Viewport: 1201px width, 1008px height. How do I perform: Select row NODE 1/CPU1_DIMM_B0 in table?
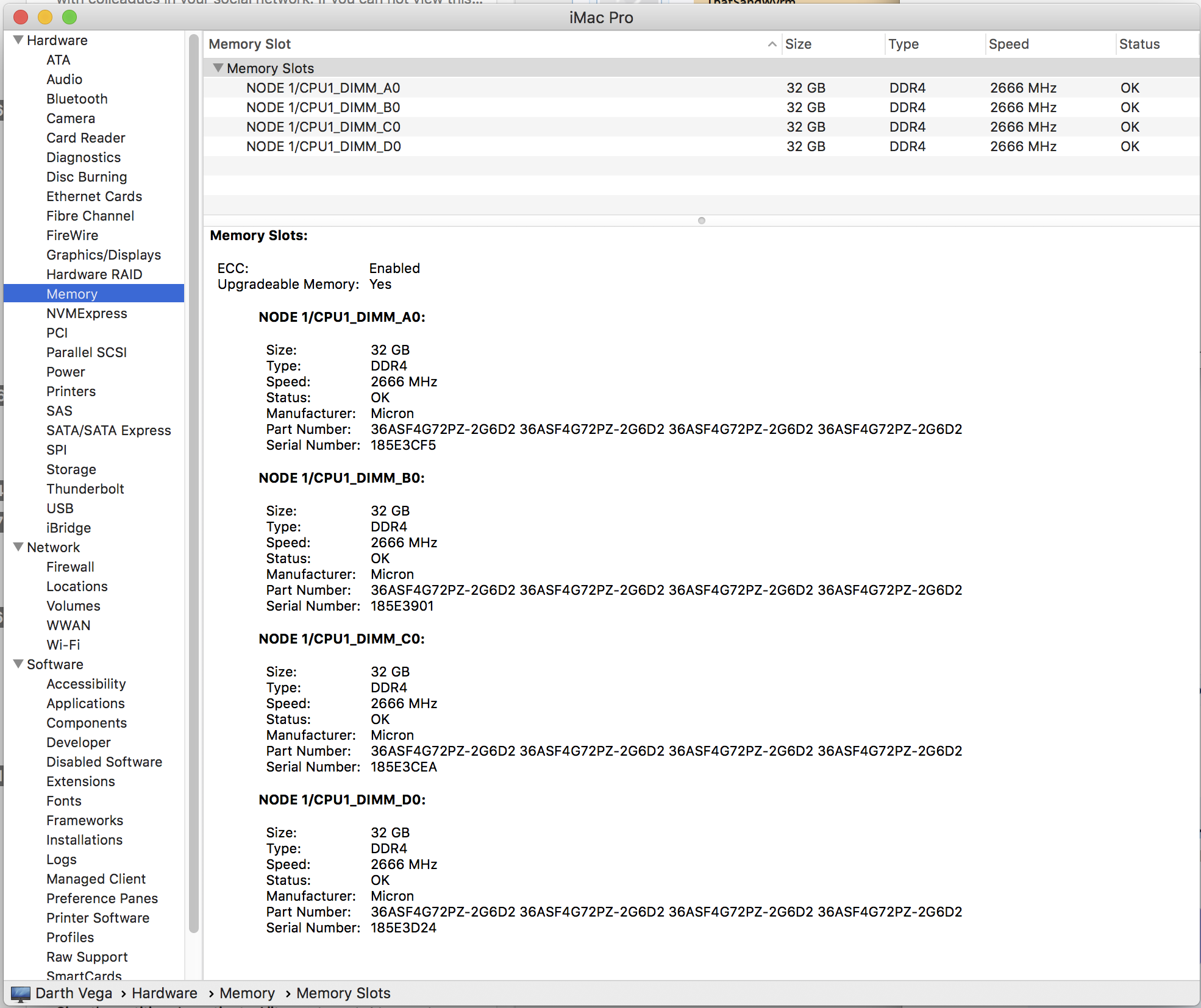pos(323,107)
